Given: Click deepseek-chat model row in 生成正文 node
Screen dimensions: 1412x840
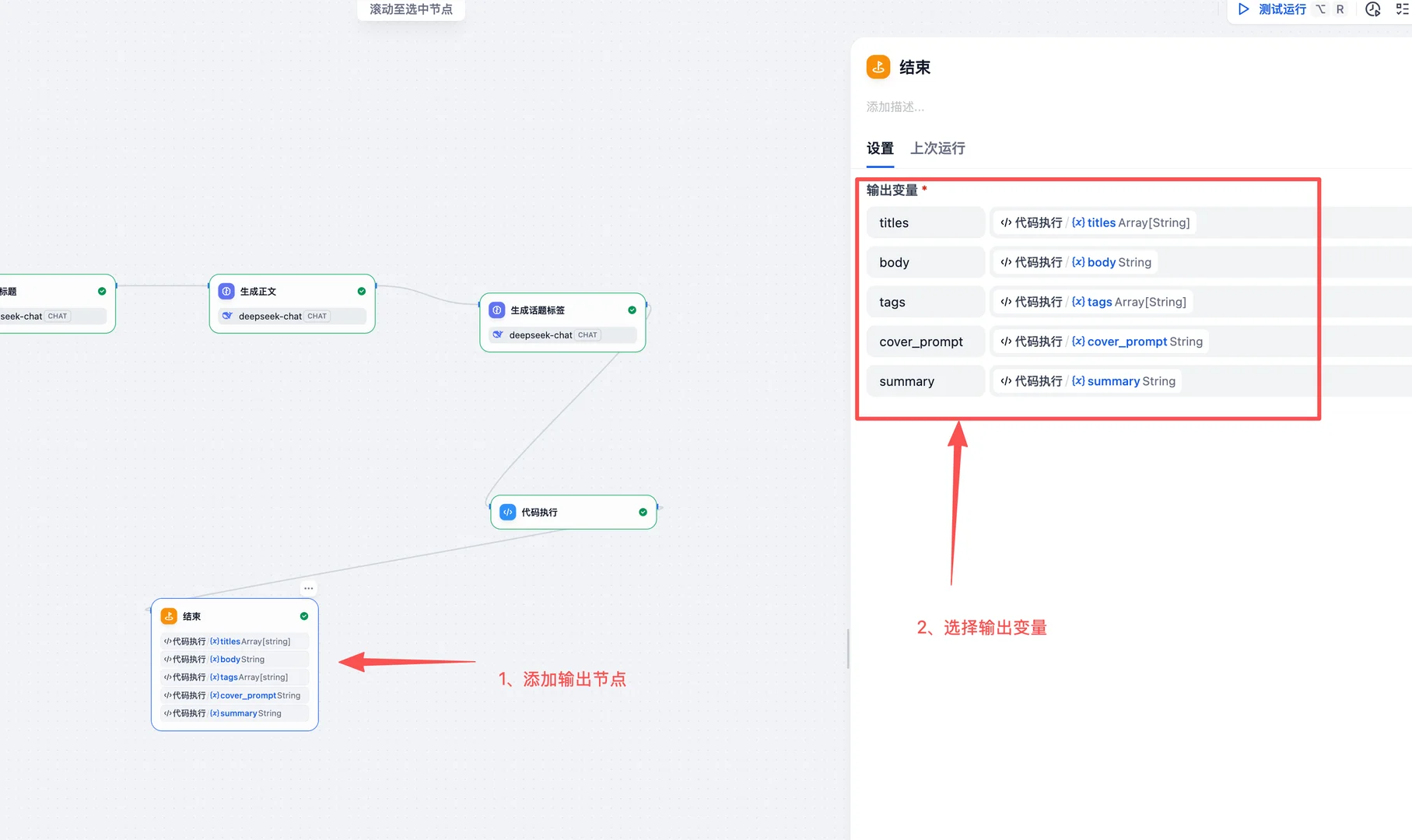Looking at the screenshot, I should click(292, 316).
